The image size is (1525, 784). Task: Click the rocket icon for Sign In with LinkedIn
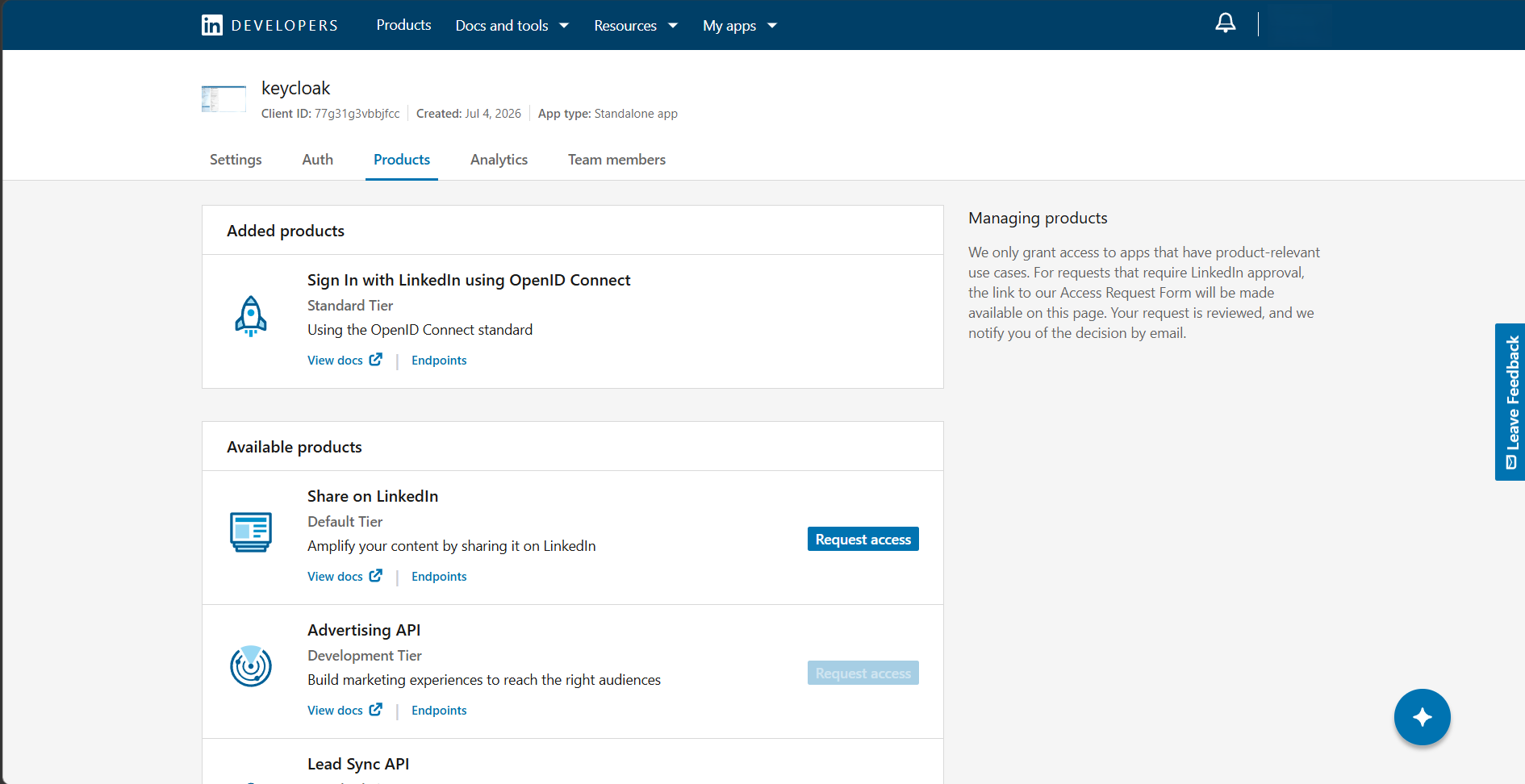pos(251,316)
